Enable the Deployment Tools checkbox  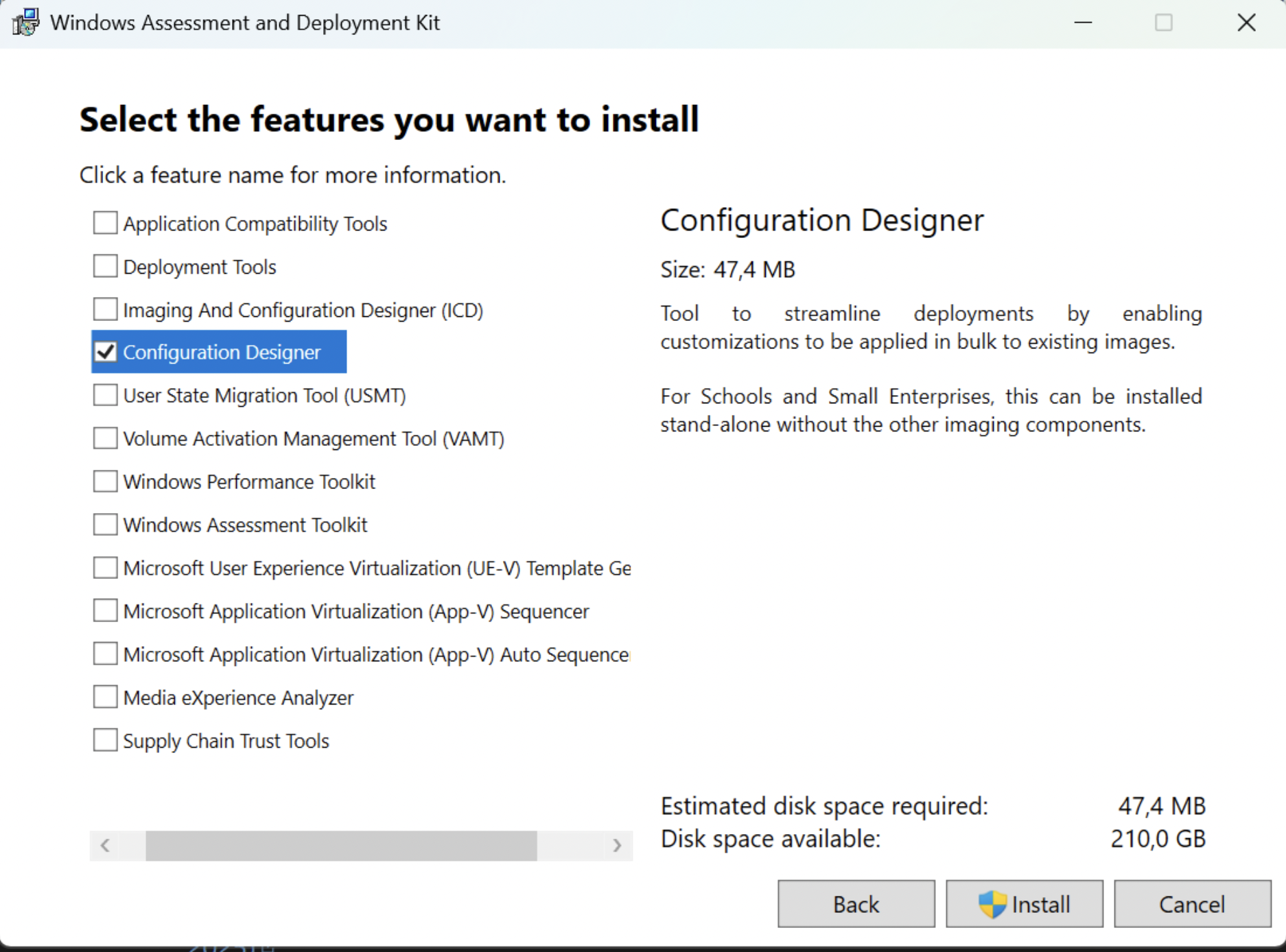point(105,266)
